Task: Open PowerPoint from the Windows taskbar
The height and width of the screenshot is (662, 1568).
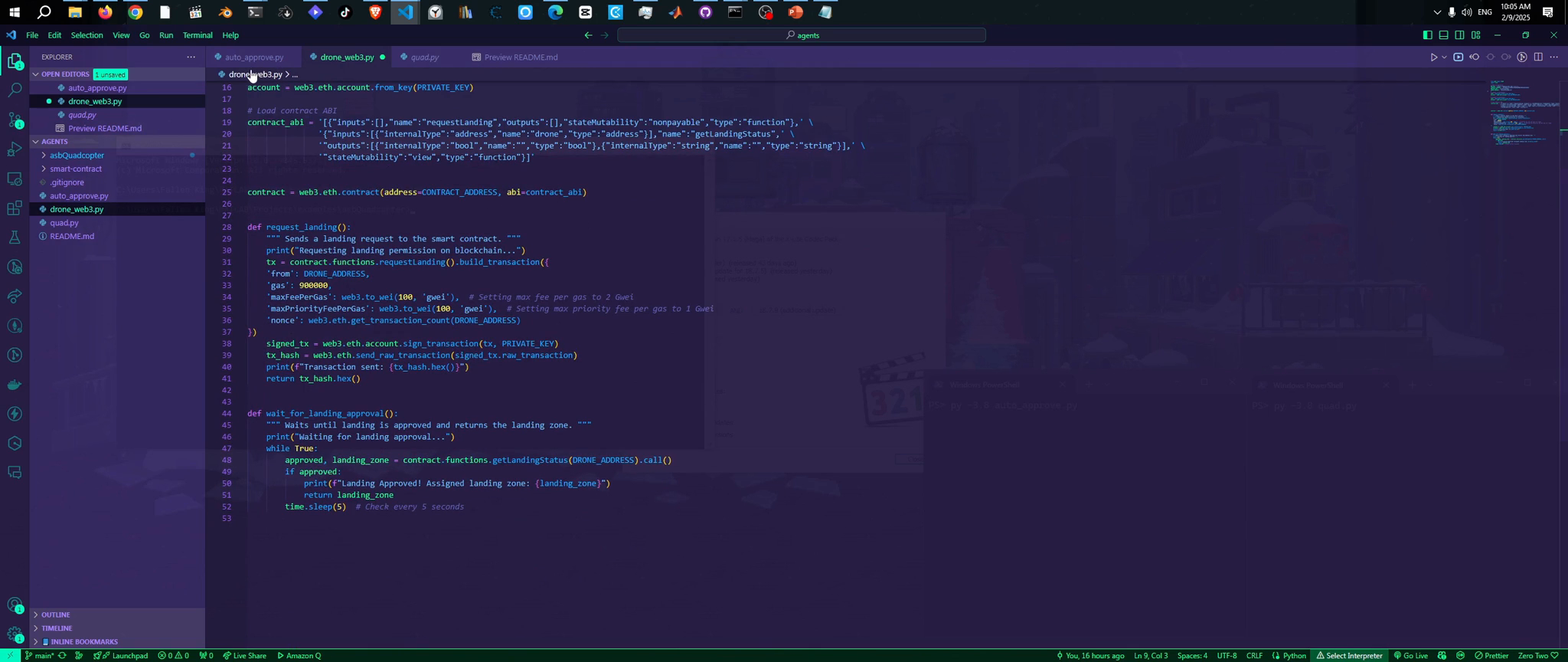Action: [x=795, y=12]
